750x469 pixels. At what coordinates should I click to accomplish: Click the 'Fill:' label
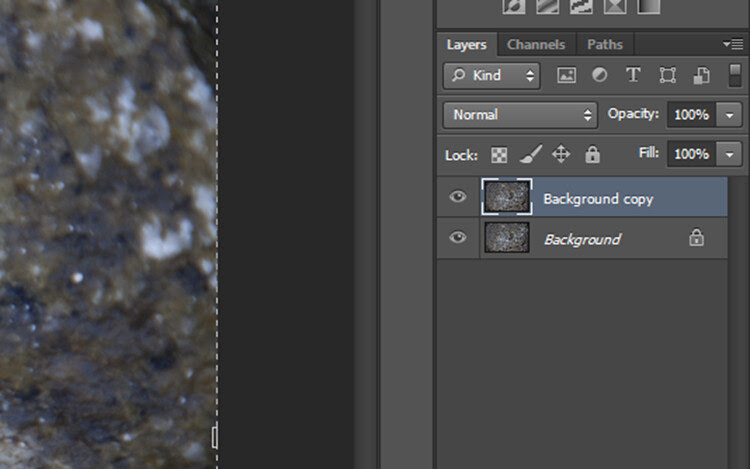(x=649, y=153)
